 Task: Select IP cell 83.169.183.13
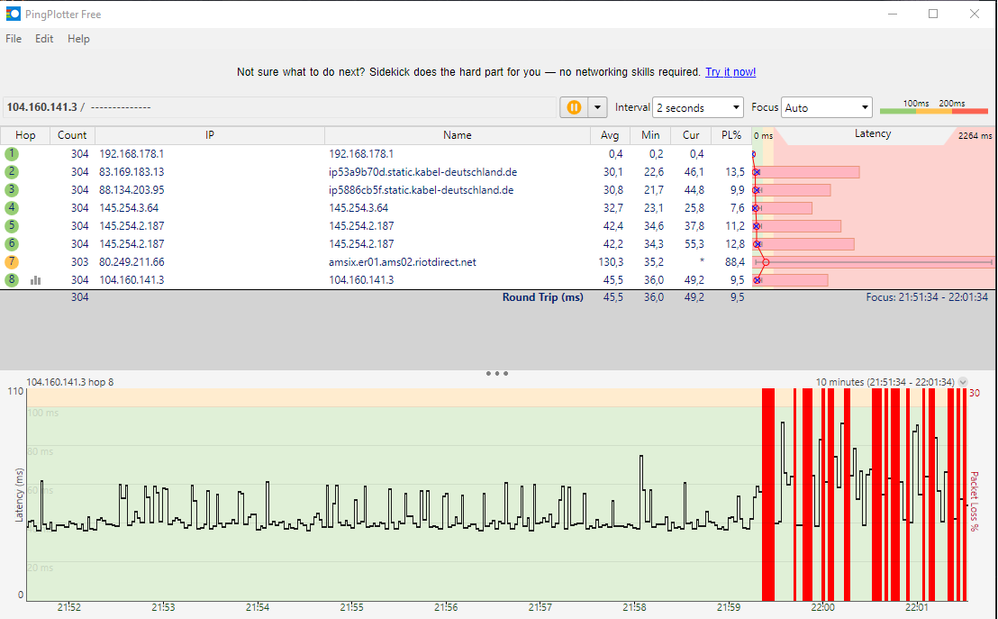click(132, 172)
